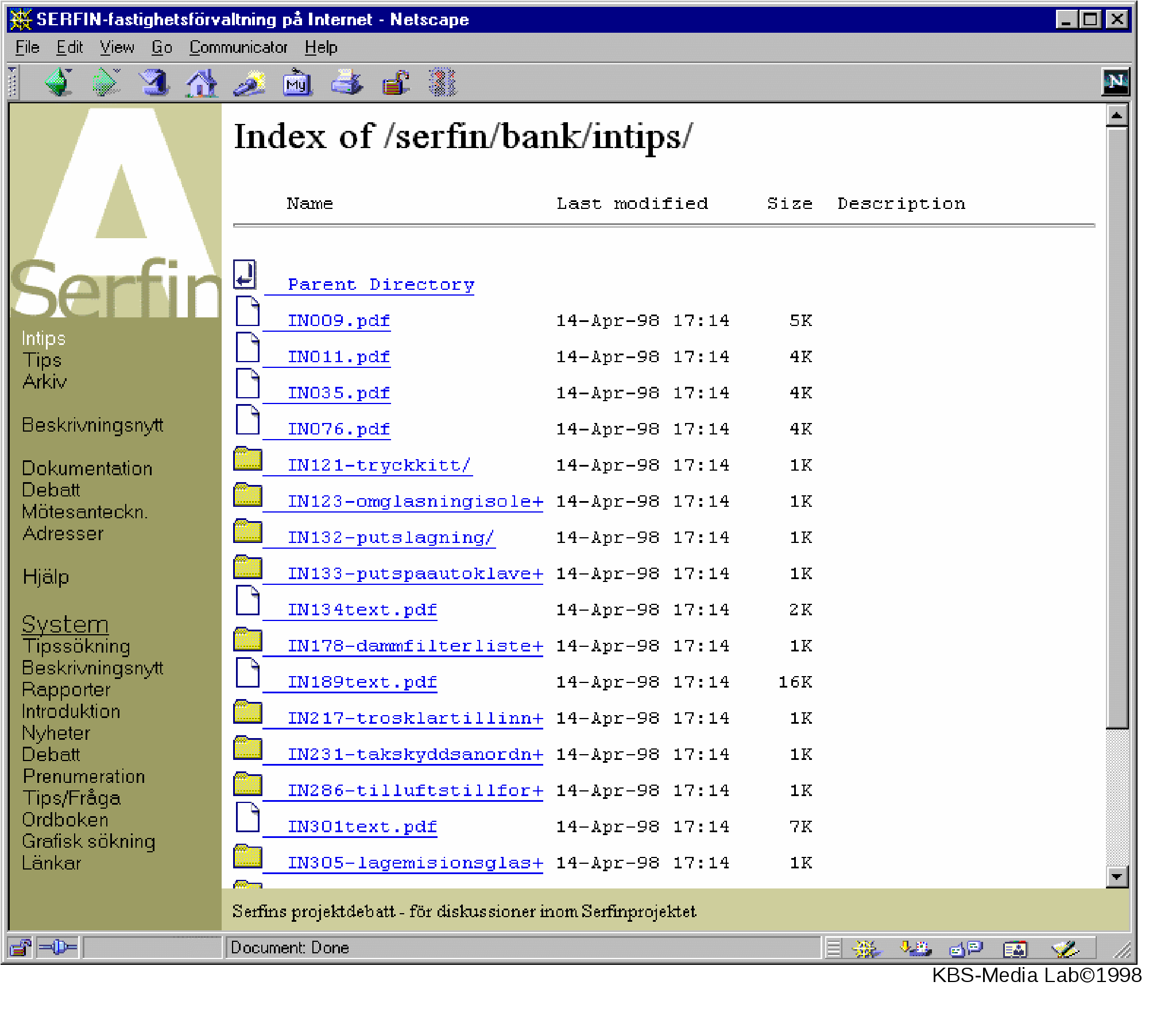This screenshot has width=1176, height=1009.
Task: Open Ordboken in the sidebar
Action: (x=65, y=820)
